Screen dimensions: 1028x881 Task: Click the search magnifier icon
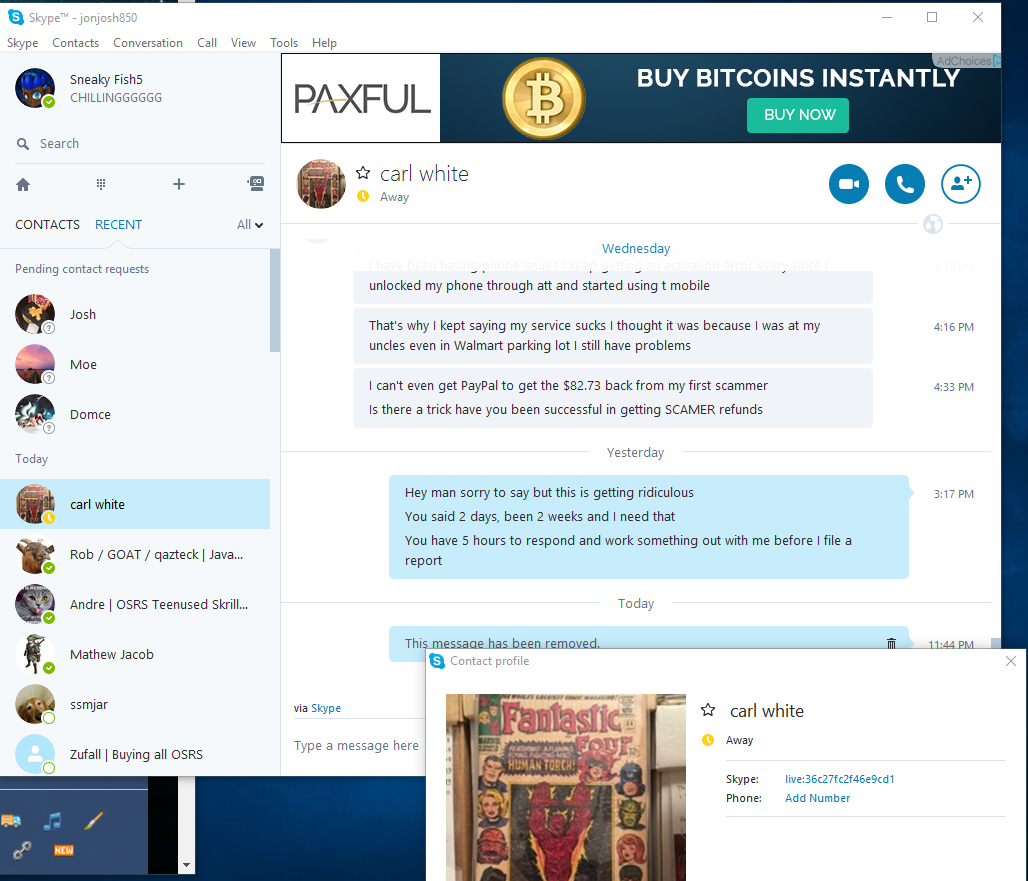click(23, 144)
